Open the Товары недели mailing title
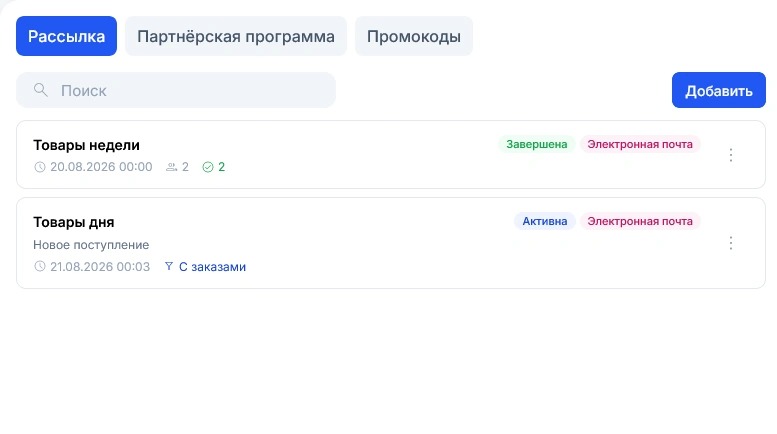Image resolution: width=777 pixels, height=434 pixels. click(86, 145)
